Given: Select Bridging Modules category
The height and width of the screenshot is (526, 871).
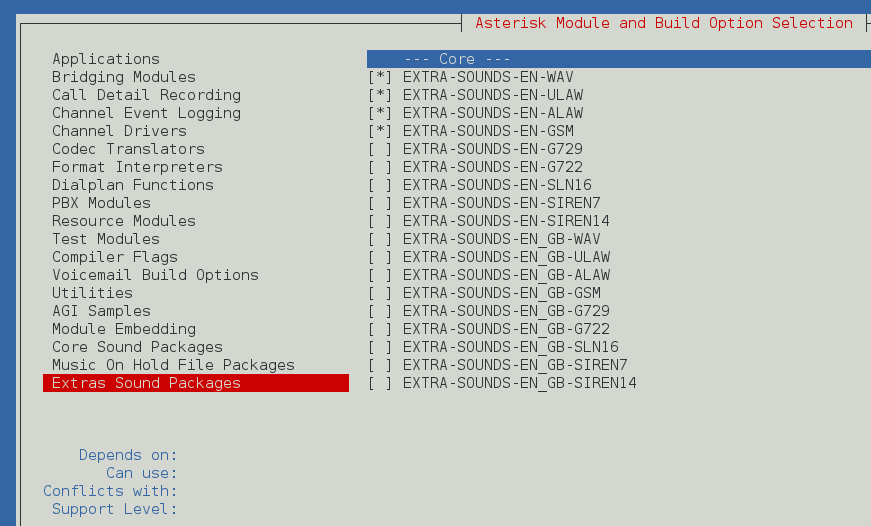Looking at the screenshot, I should click(124, 77).
